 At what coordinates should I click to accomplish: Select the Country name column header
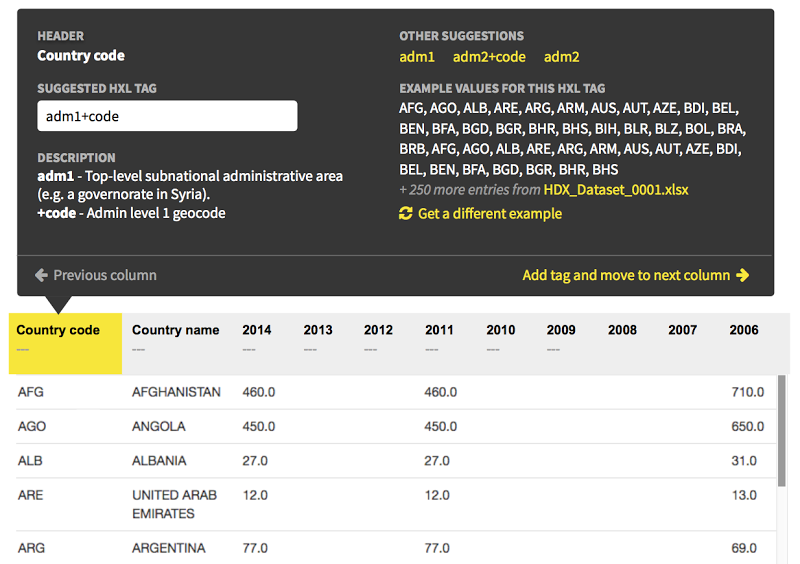(x=175, y=330)
